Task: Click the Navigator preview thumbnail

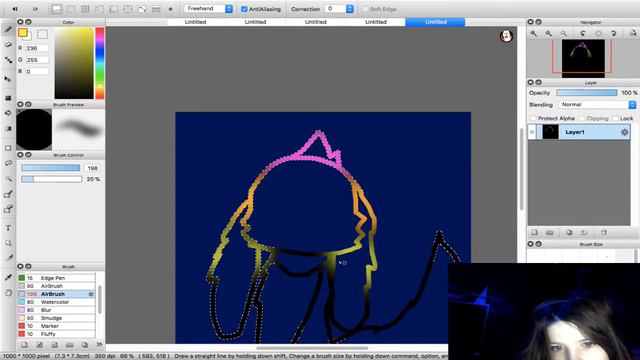Action: coord(583,58)
